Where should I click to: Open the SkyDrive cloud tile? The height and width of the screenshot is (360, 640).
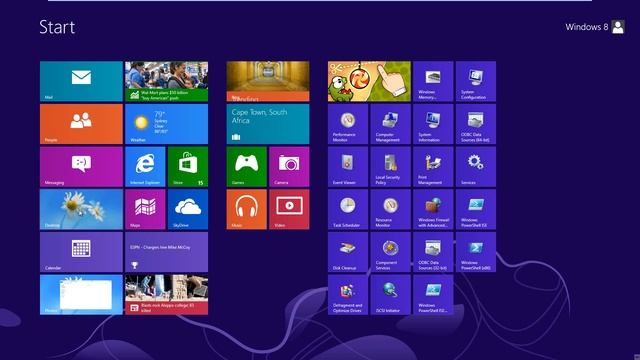(x=188, y=209)
